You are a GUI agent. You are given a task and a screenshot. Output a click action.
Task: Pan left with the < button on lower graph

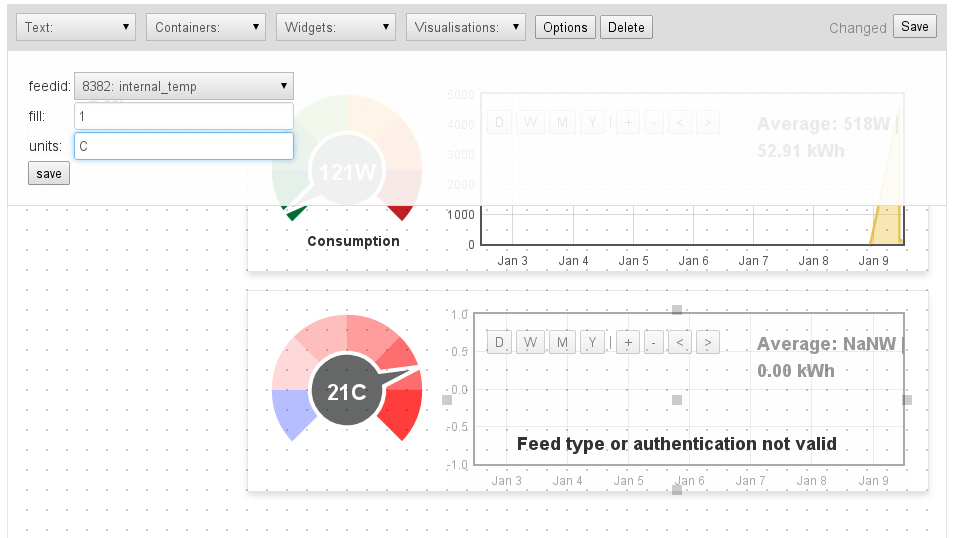[x=680, y=343]
